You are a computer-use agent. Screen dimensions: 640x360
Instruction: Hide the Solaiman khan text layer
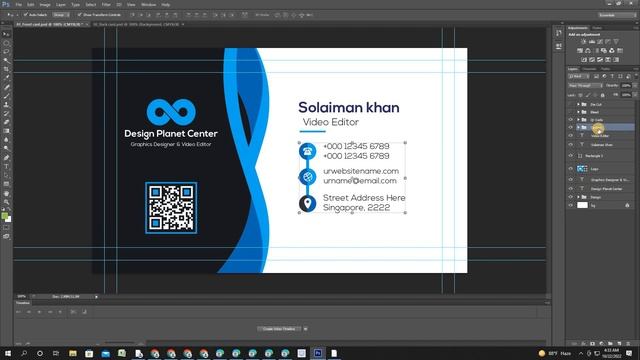(x=571, y=144)
